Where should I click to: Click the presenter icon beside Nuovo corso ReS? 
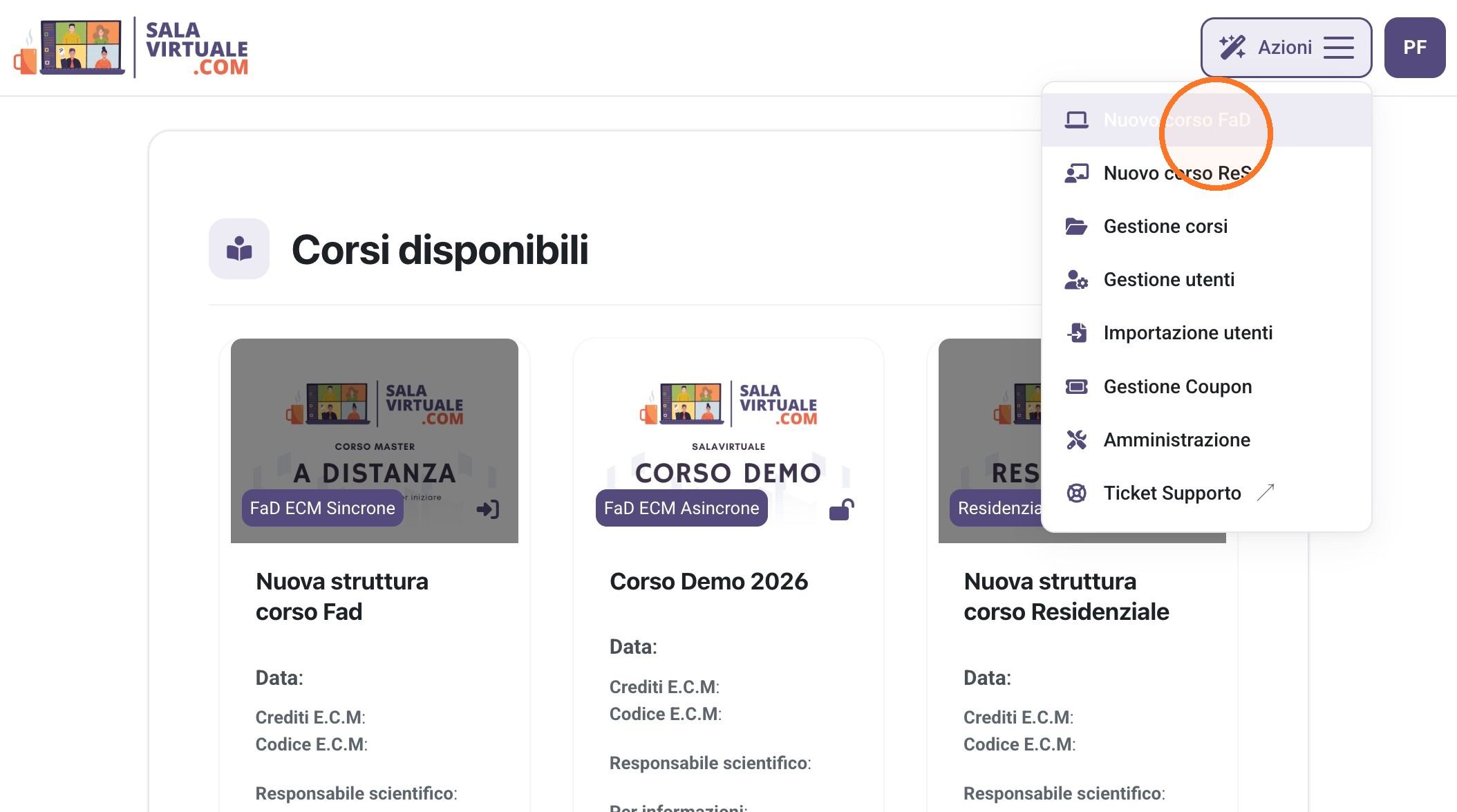pos(1076,173)
